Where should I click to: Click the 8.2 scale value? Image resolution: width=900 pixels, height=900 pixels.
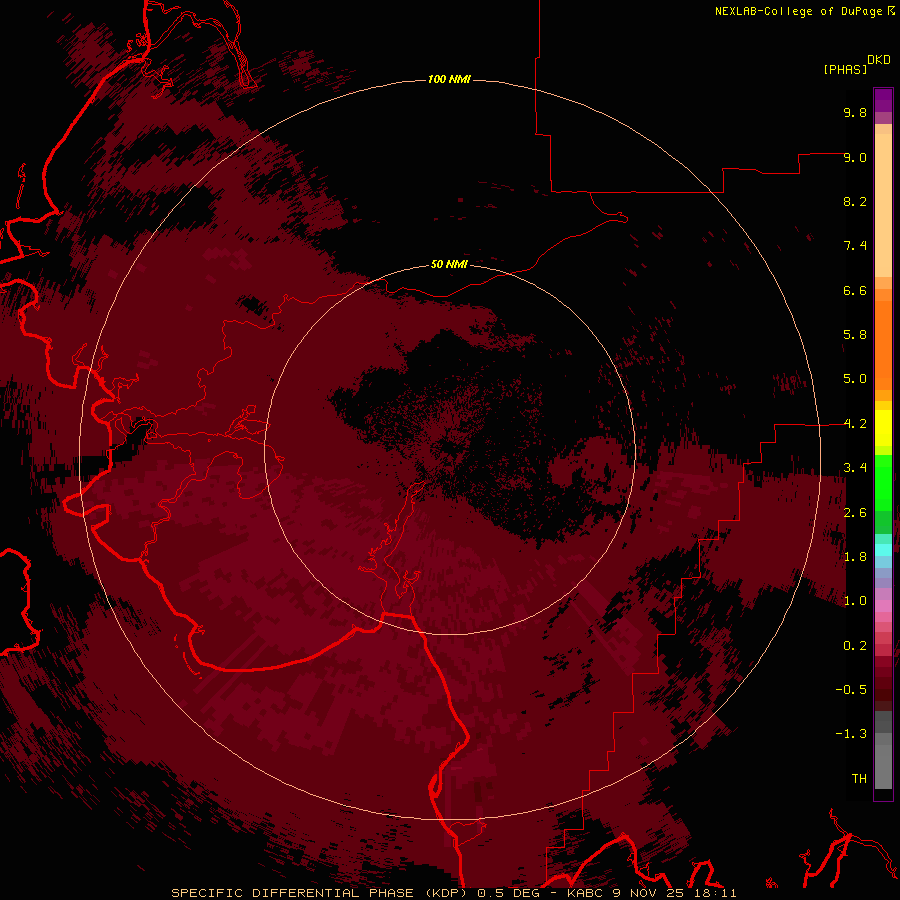[x=855, y=201]
